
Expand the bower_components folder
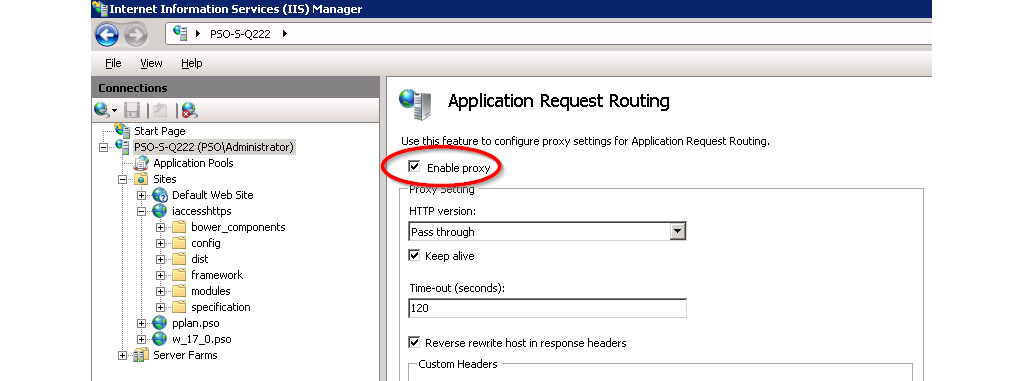(x=161, y=227)
